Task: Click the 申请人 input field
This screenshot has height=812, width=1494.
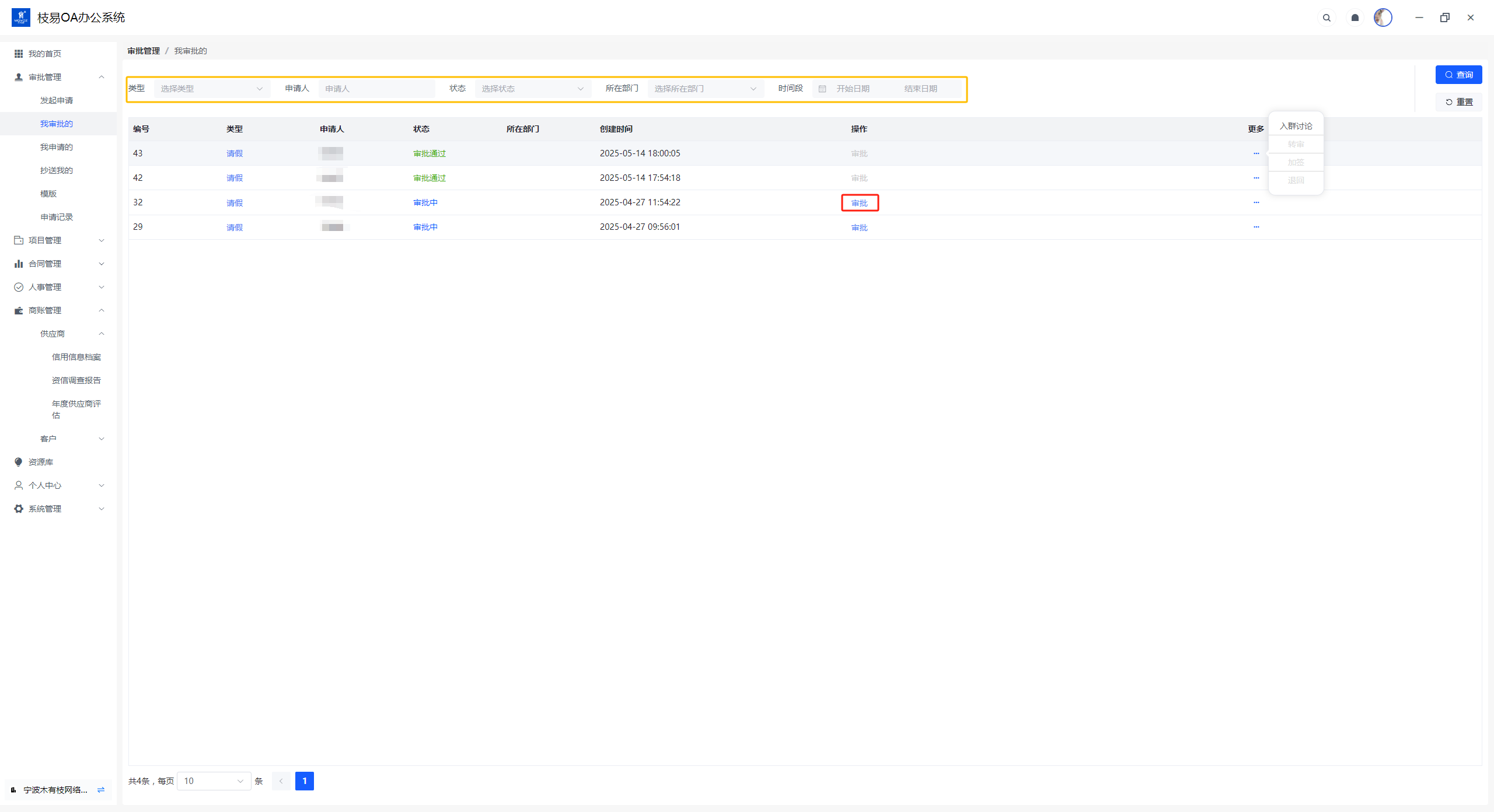Action: coord(376,89)
